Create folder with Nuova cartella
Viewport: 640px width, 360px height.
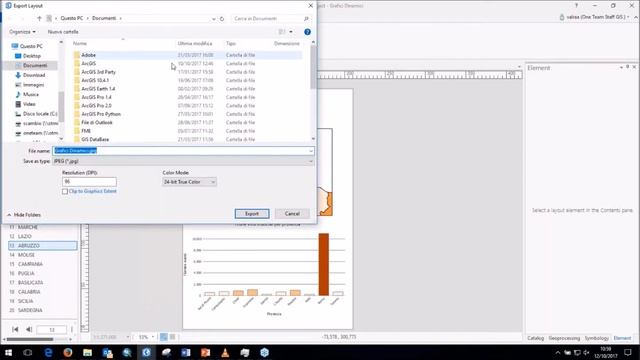[x=63, y=32]
